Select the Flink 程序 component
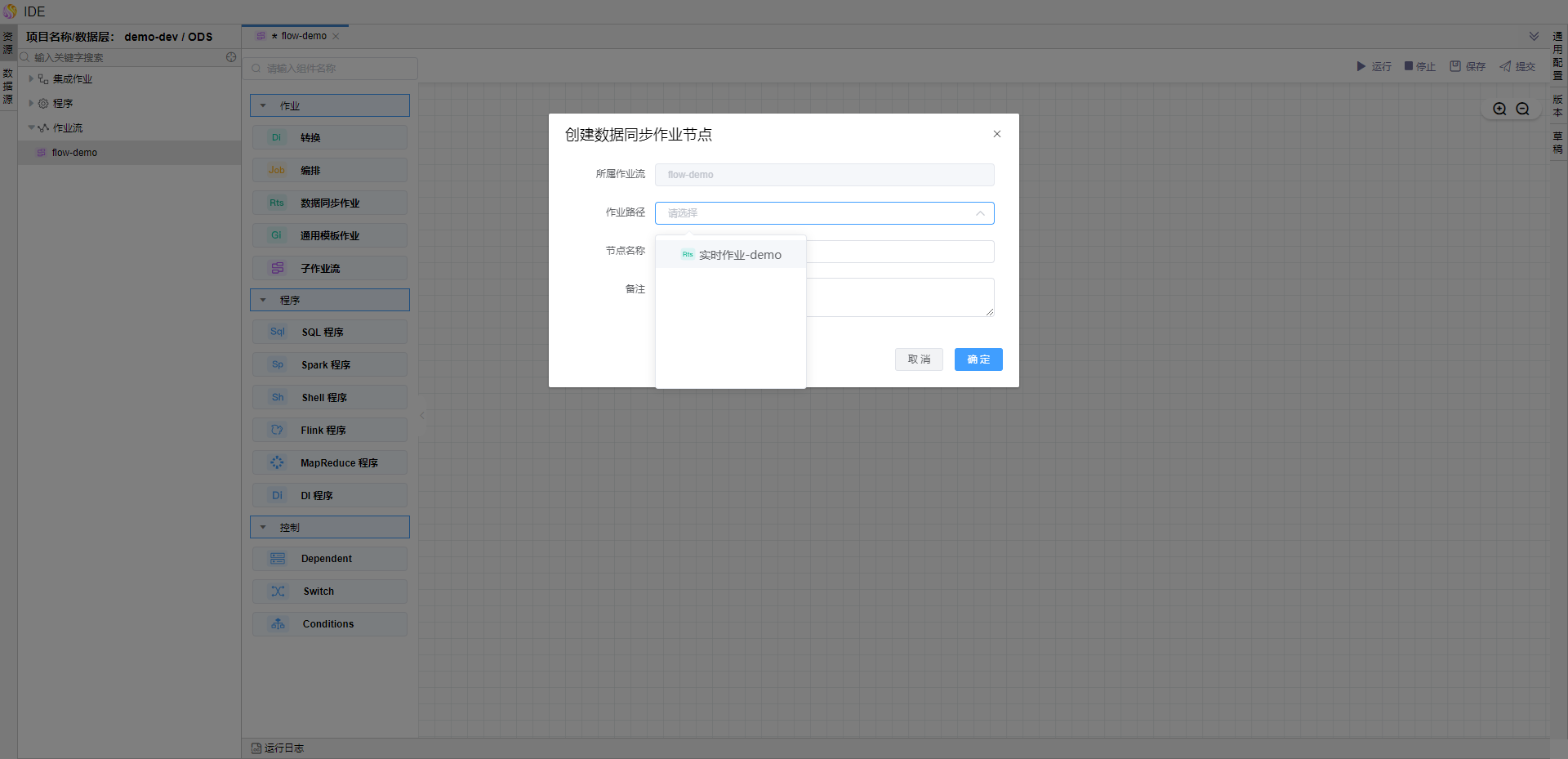The image size is (1568, 759). pyautogui.click(x=330, y=430)
